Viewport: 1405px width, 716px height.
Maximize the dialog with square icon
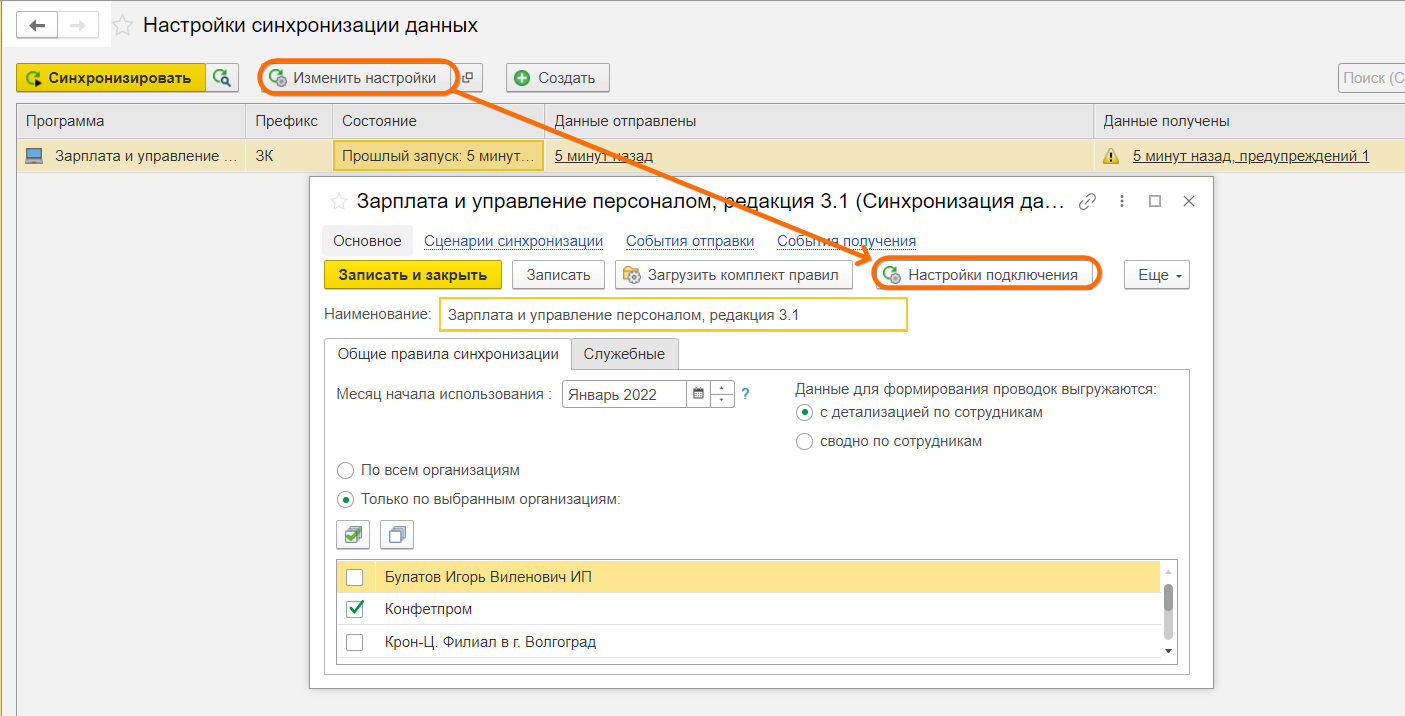(1155, 201)
